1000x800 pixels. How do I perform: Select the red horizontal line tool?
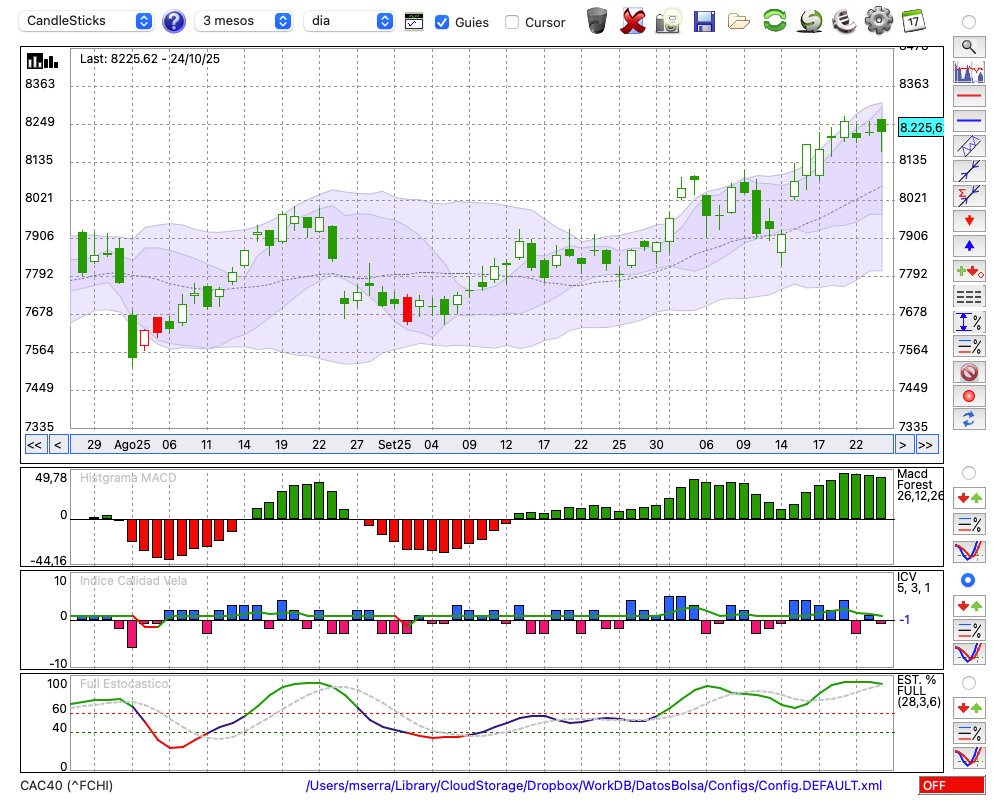(969, 96)
